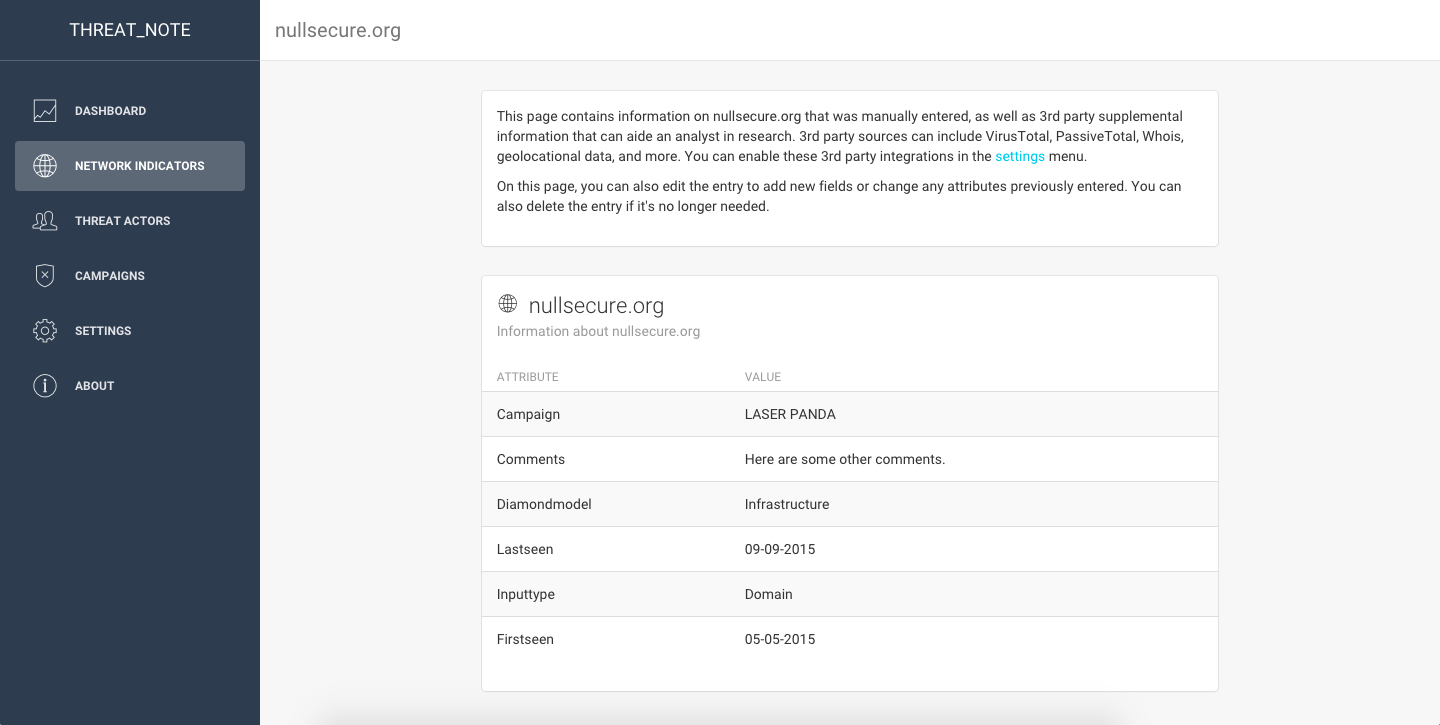
Task: Follow the settings hyperlink in description
Action: [1020, 156]
